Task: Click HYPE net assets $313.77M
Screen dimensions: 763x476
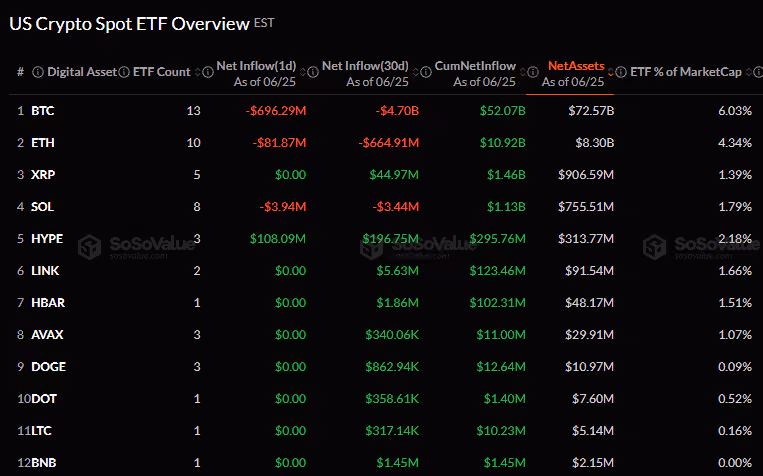Action: point(586,239)
